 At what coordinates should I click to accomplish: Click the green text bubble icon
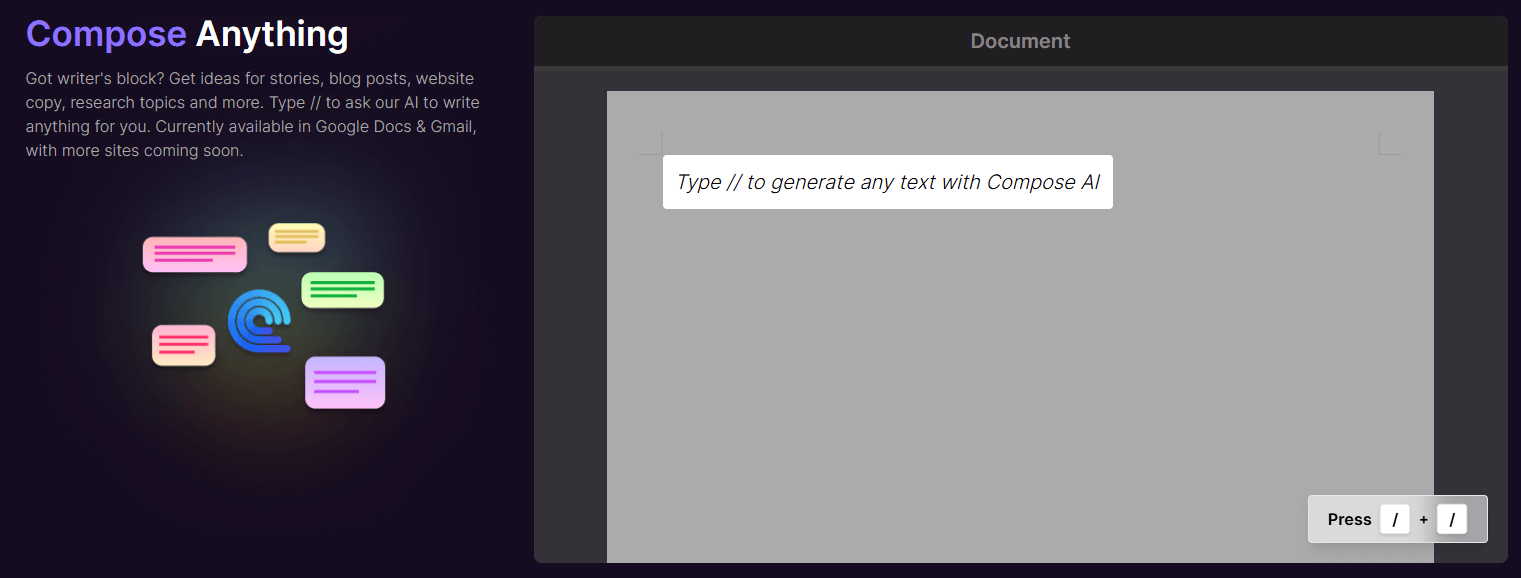pyautogui.click(x=342, y=289)
